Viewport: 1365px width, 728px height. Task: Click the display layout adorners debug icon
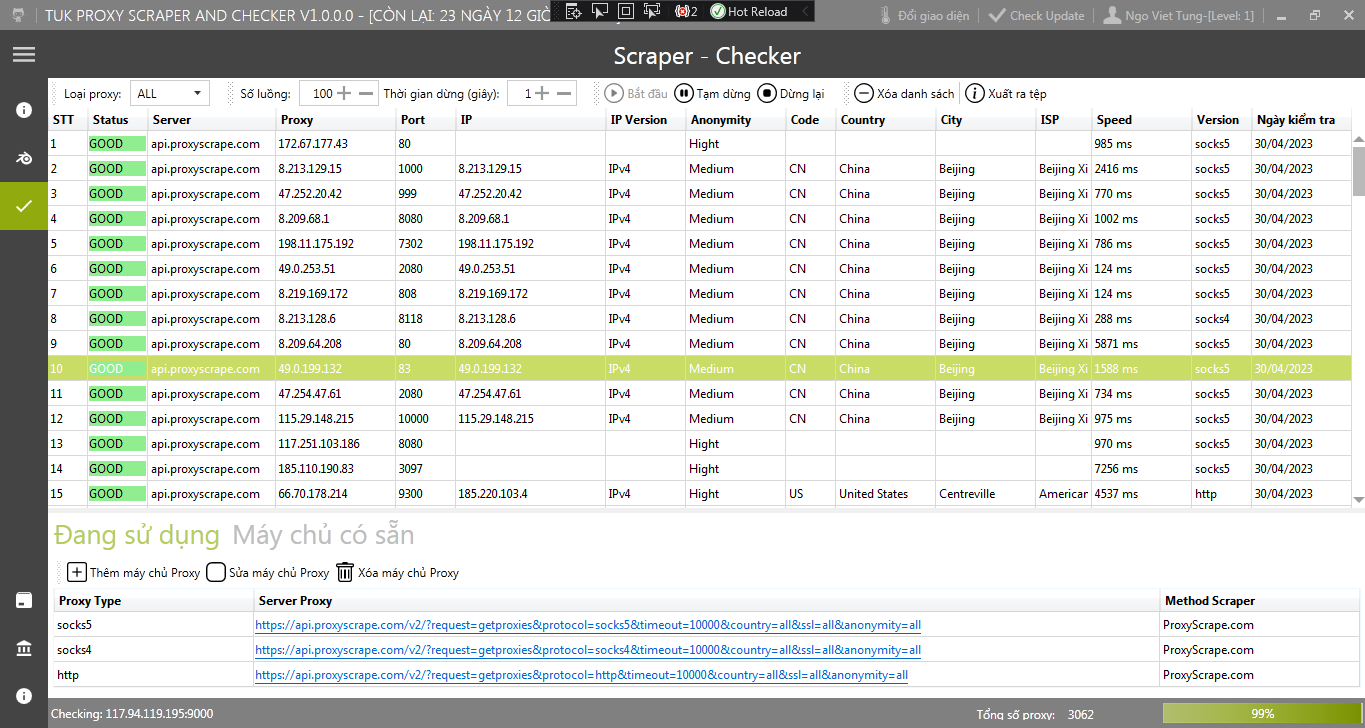click(x=626, y=11)
